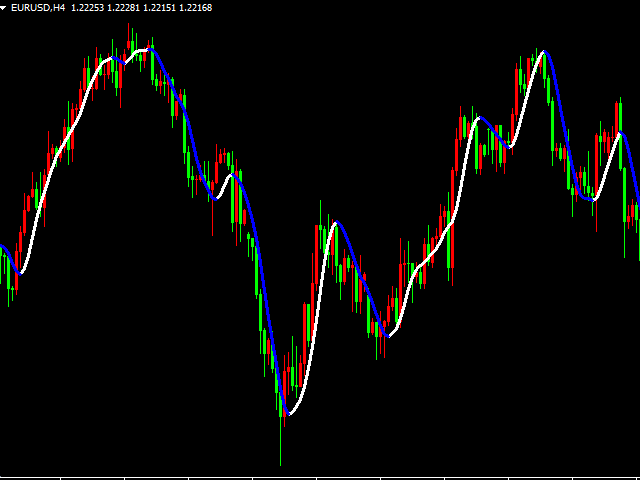
Task: Click the open price value 1.22253
Action: 88,8
